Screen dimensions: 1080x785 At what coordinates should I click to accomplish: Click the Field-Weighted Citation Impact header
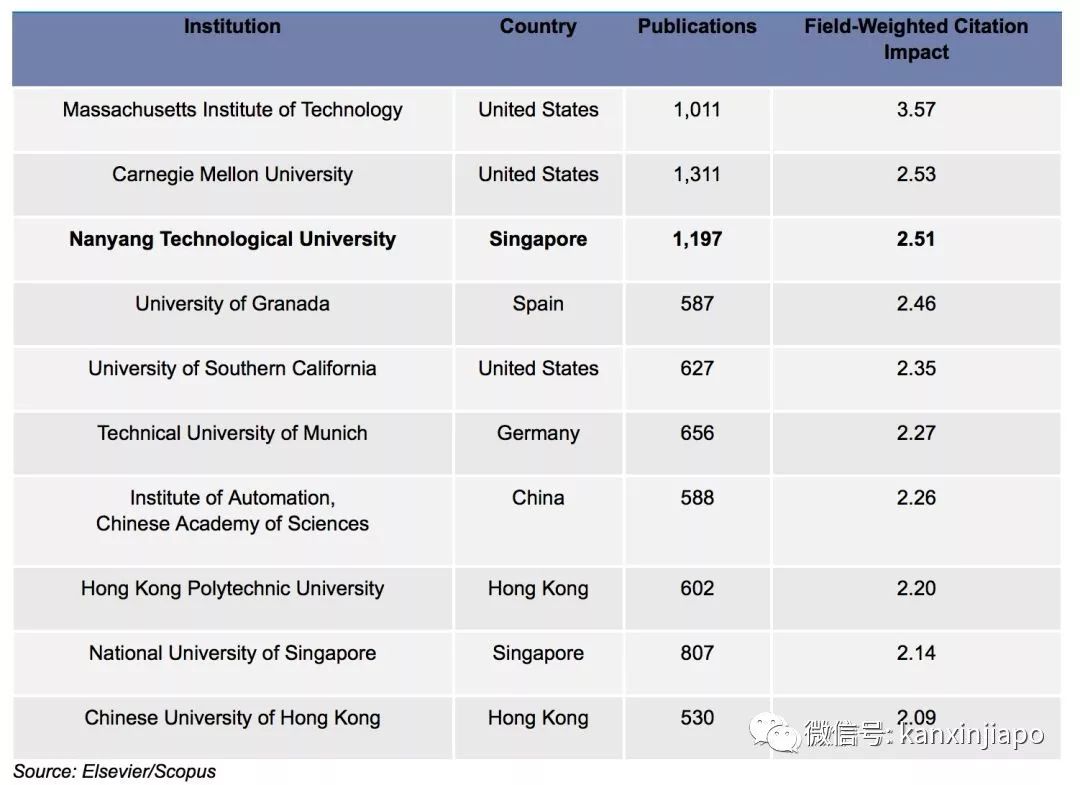[916, 40]
